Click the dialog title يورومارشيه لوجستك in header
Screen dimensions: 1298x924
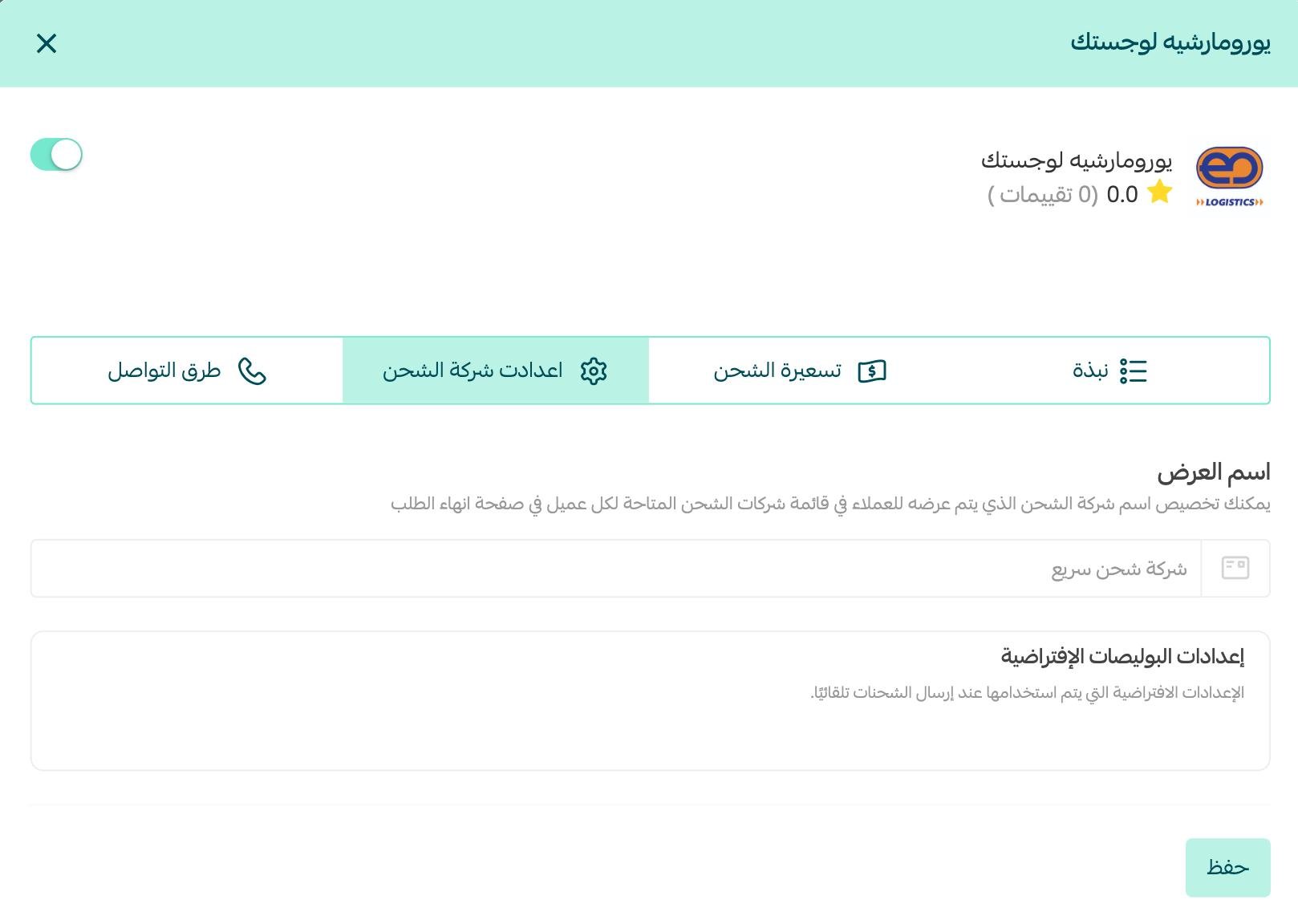[x=1170, y=43]
